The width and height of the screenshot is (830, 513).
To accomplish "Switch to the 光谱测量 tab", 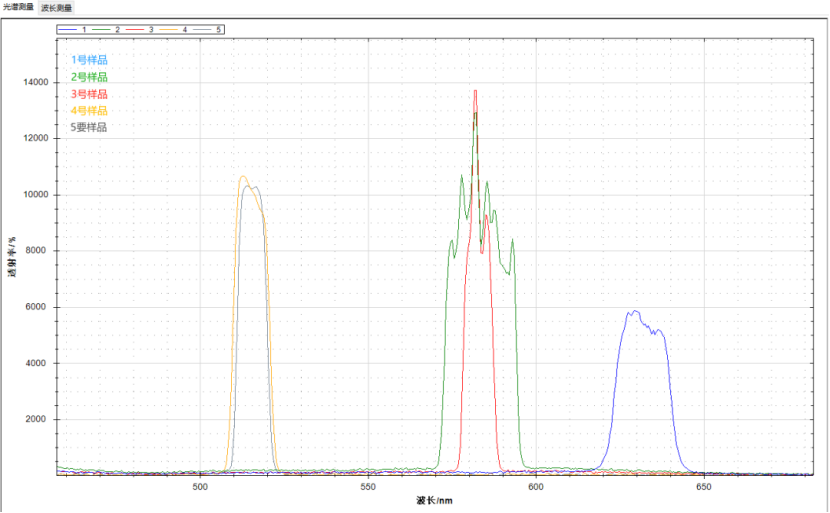I will [18, 7].
